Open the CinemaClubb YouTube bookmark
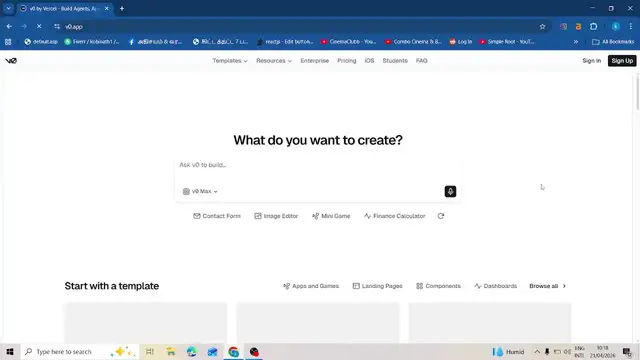This screenshot has width=640, height=360. [349, 42]
